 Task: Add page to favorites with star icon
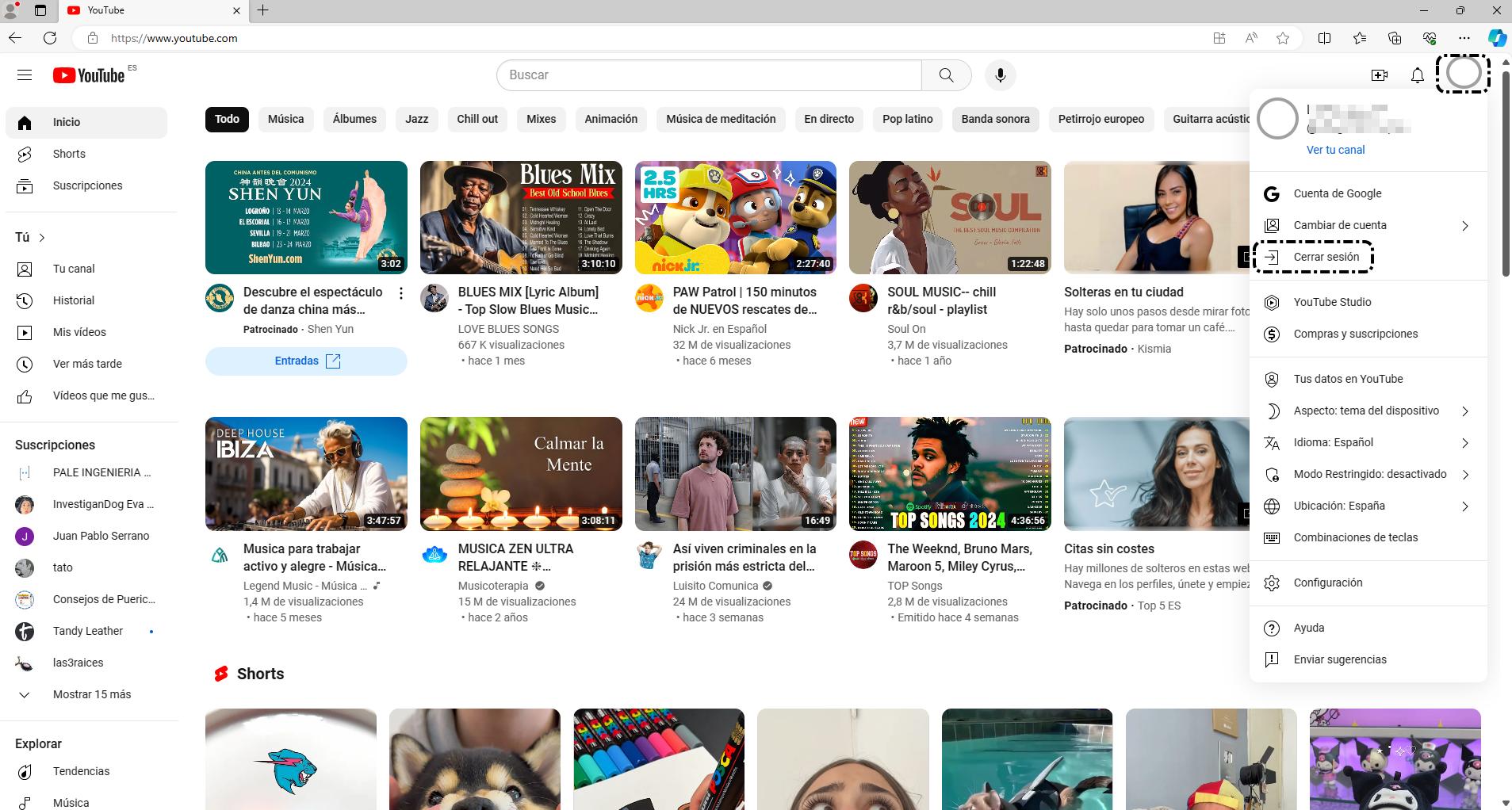pyautogui.click(x=1283, y=37)
